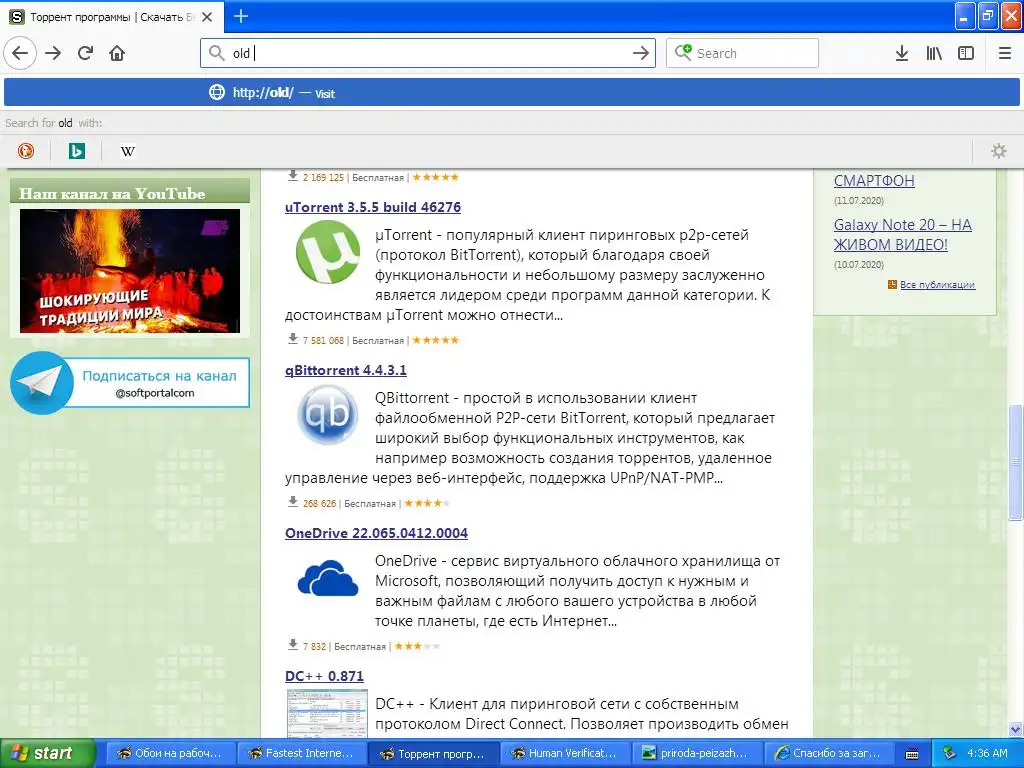1024x768 pixels.
Task: Go back with the browser back arrow
Action: point(20,53)
